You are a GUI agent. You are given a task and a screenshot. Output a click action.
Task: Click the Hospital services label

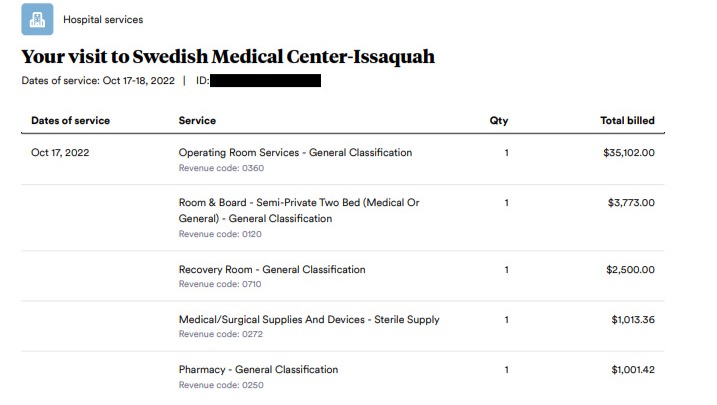click(103, 20)
